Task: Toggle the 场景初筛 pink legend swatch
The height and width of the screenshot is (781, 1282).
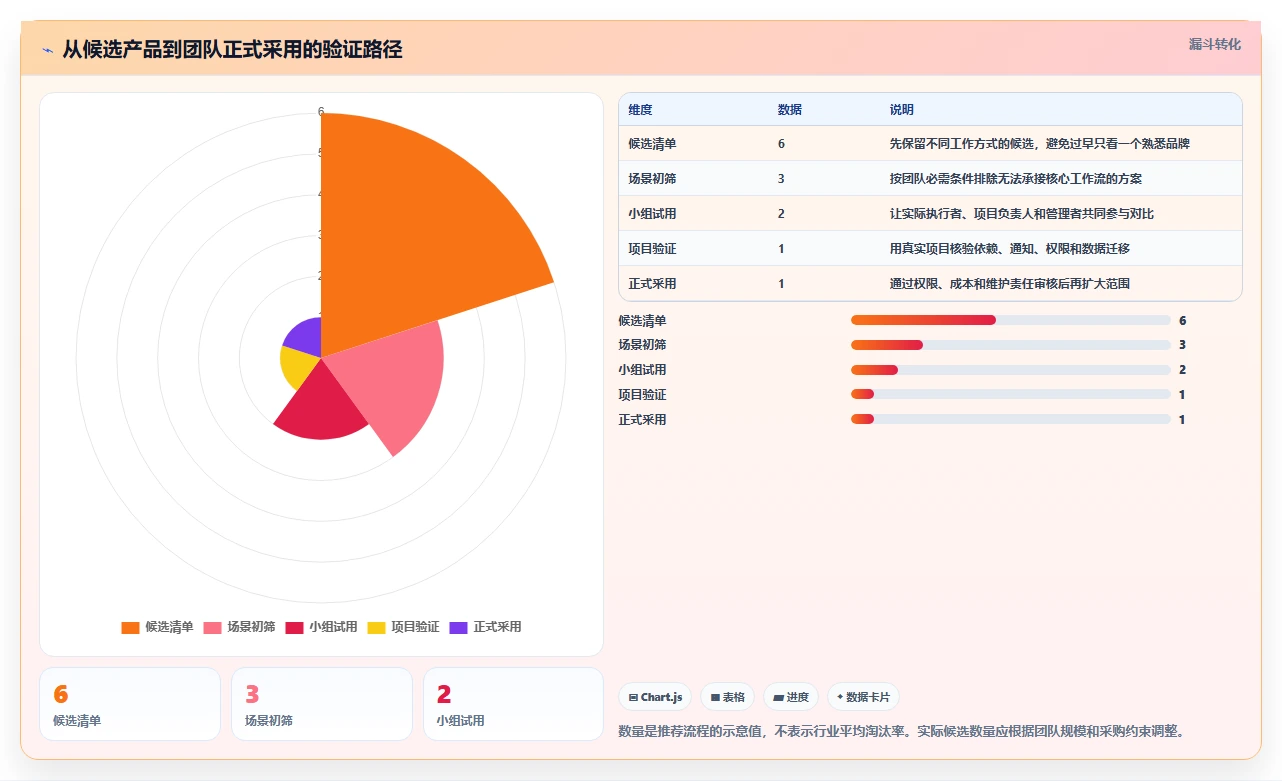Action: 212,628
